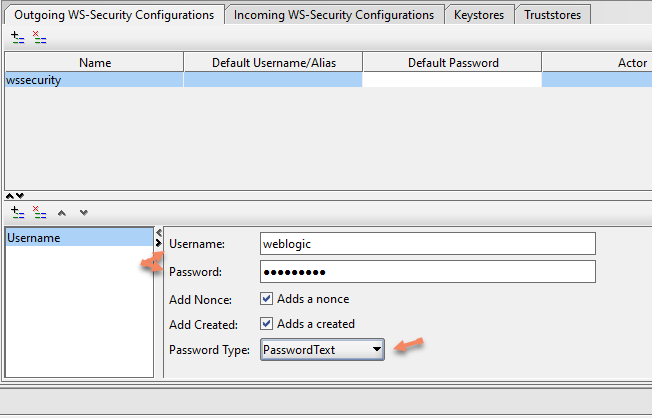Move the selected WSS entry up
Image resolution: width=652 pixels, height=418 pixels.
point(63,212)
